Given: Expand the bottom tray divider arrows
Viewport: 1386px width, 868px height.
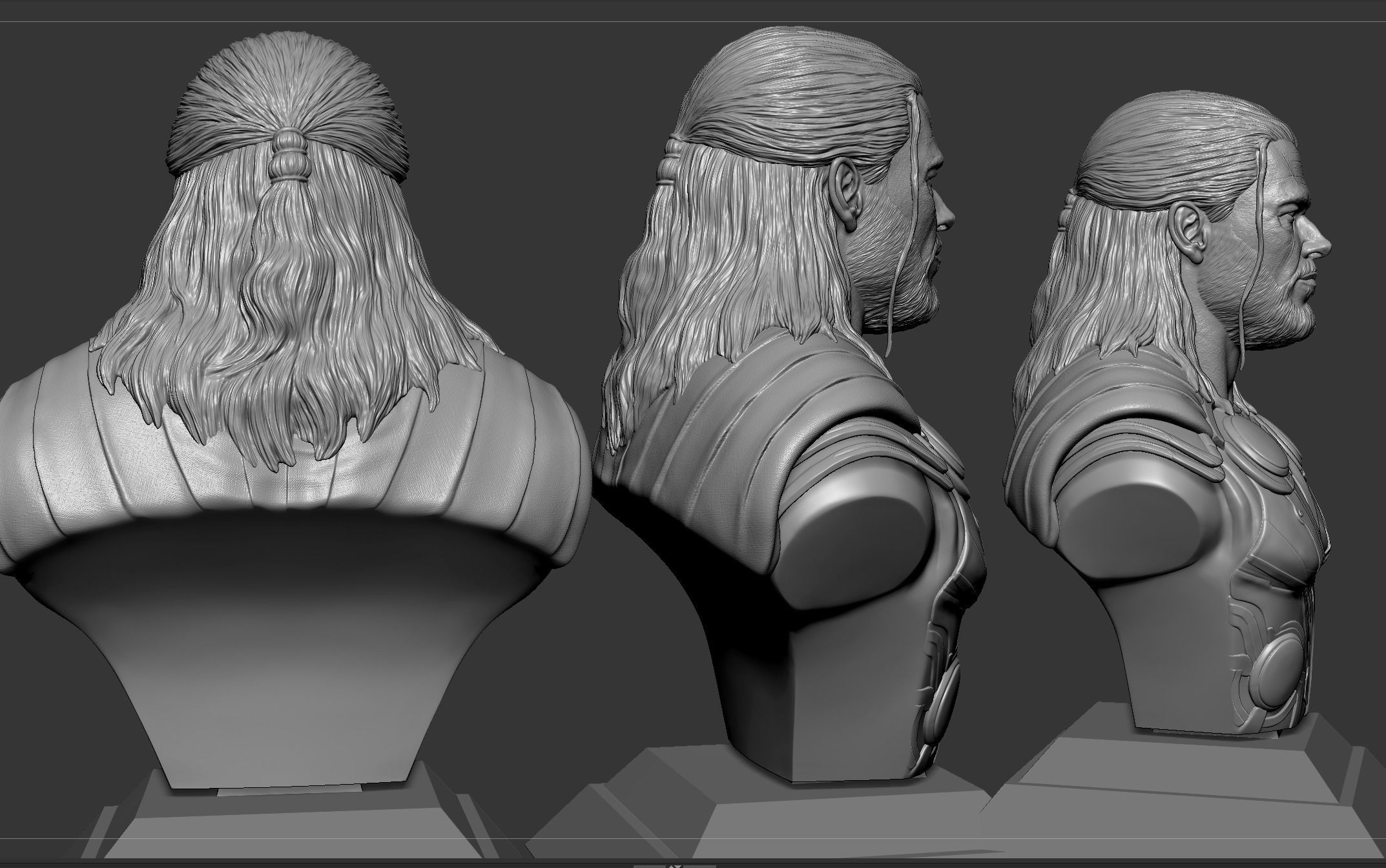Looking at the screenshot, I should point(675,865).
